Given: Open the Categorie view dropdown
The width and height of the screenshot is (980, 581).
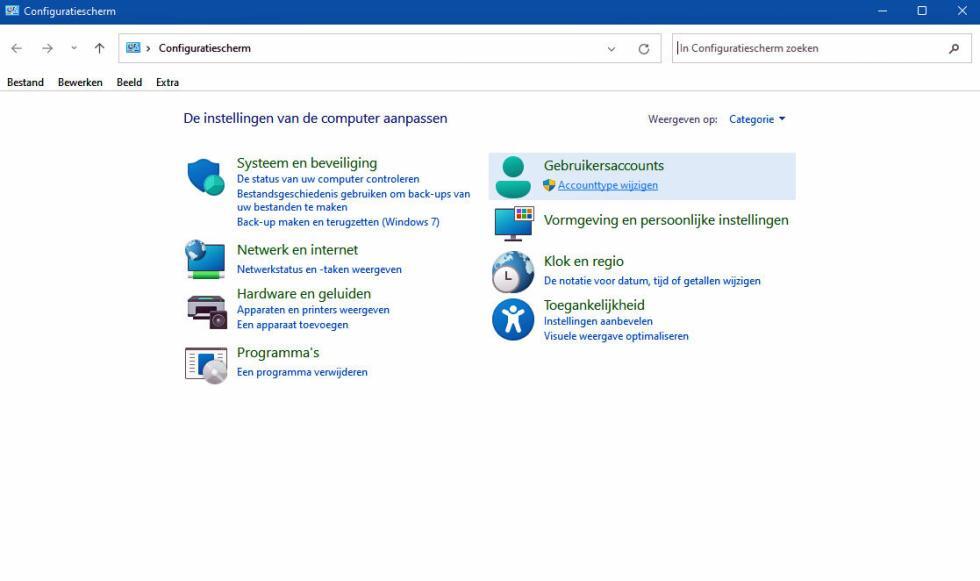Looking at the screenshot, I should (757, 119).
